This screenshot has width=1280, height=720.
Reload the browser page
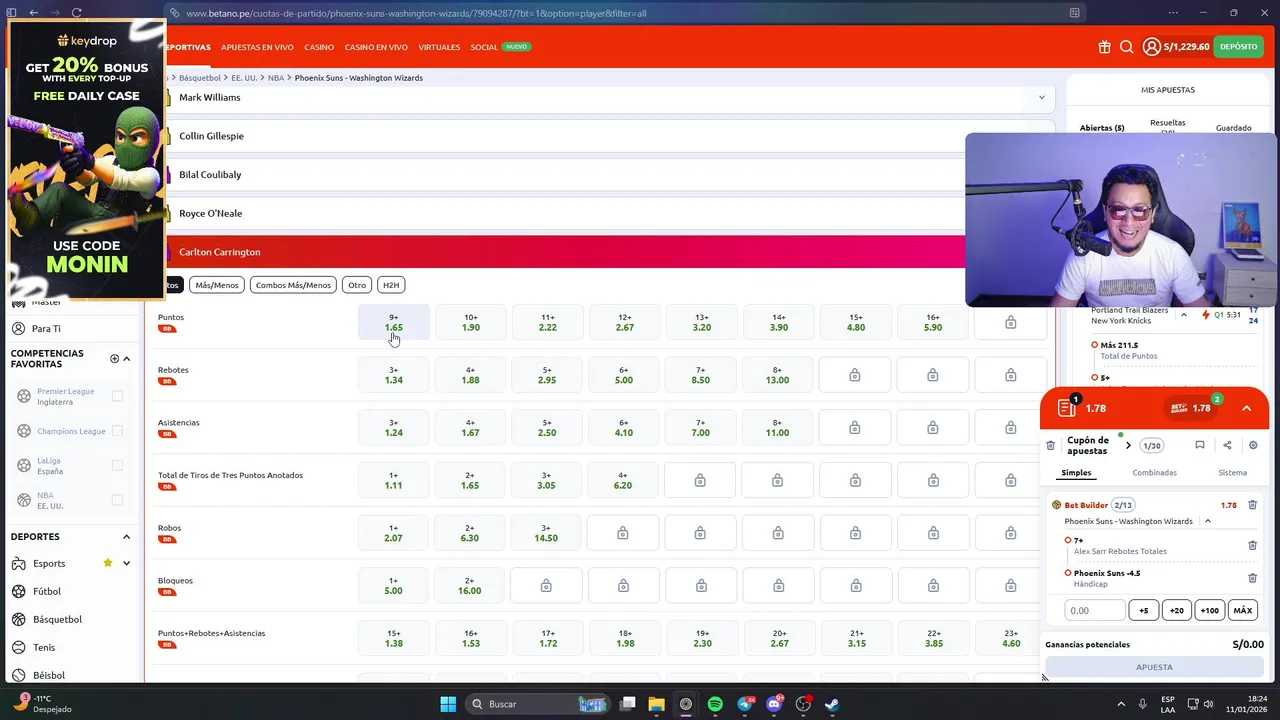(76, 13)
